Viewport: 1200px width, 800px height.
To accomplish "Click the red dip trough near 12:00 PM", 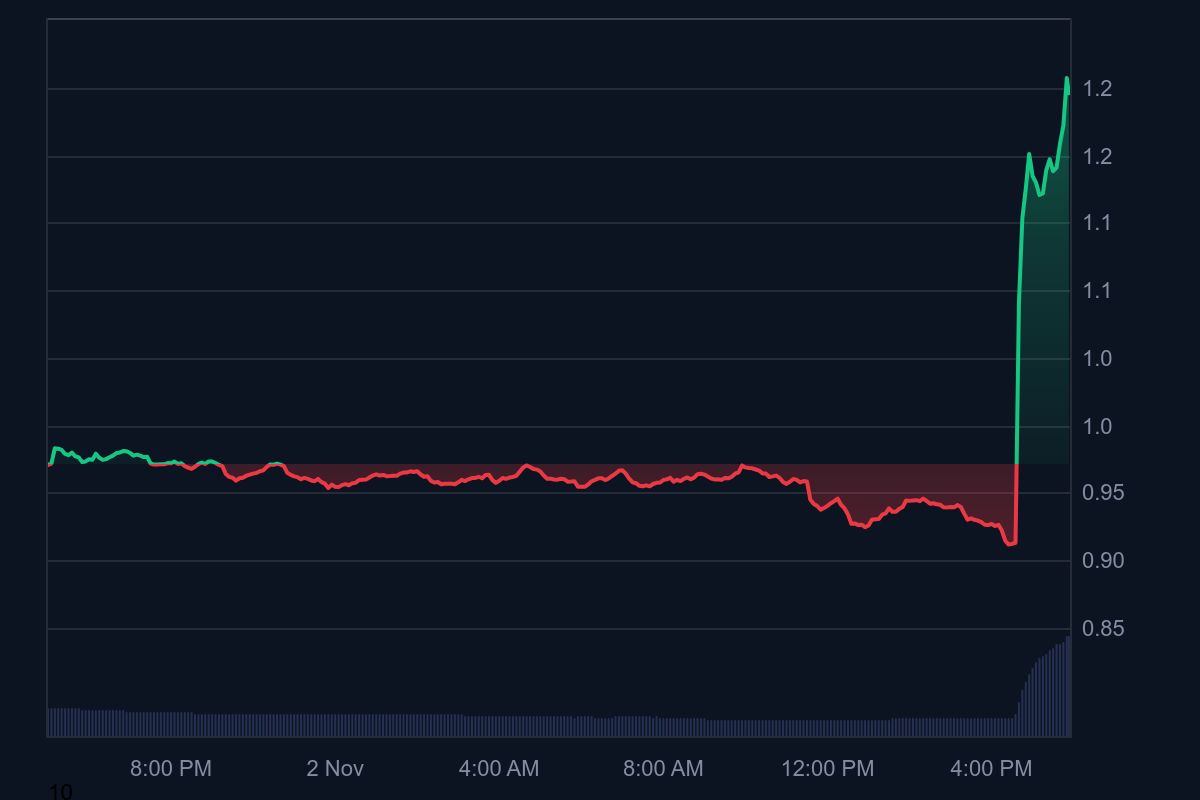I will pos(865,527).
